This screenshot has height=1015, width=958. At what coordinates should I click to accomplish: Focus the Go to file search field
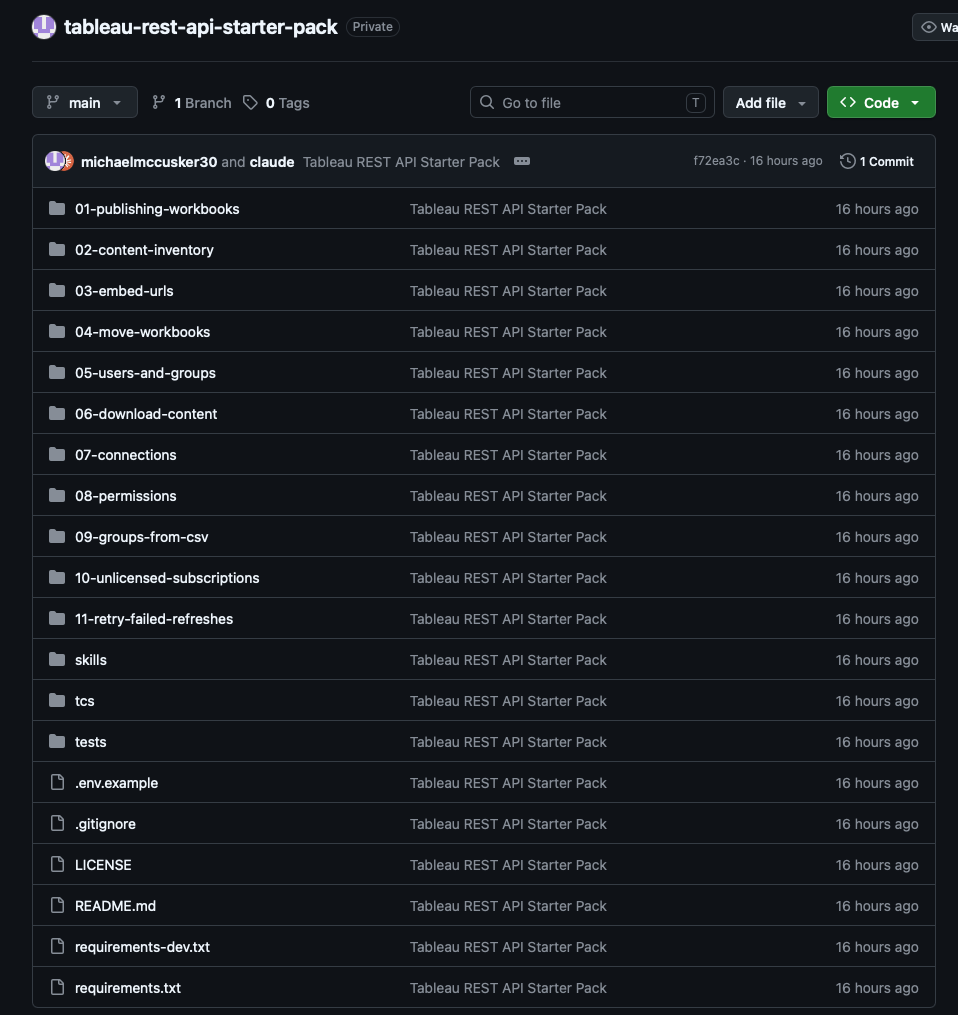click(592, 102)
